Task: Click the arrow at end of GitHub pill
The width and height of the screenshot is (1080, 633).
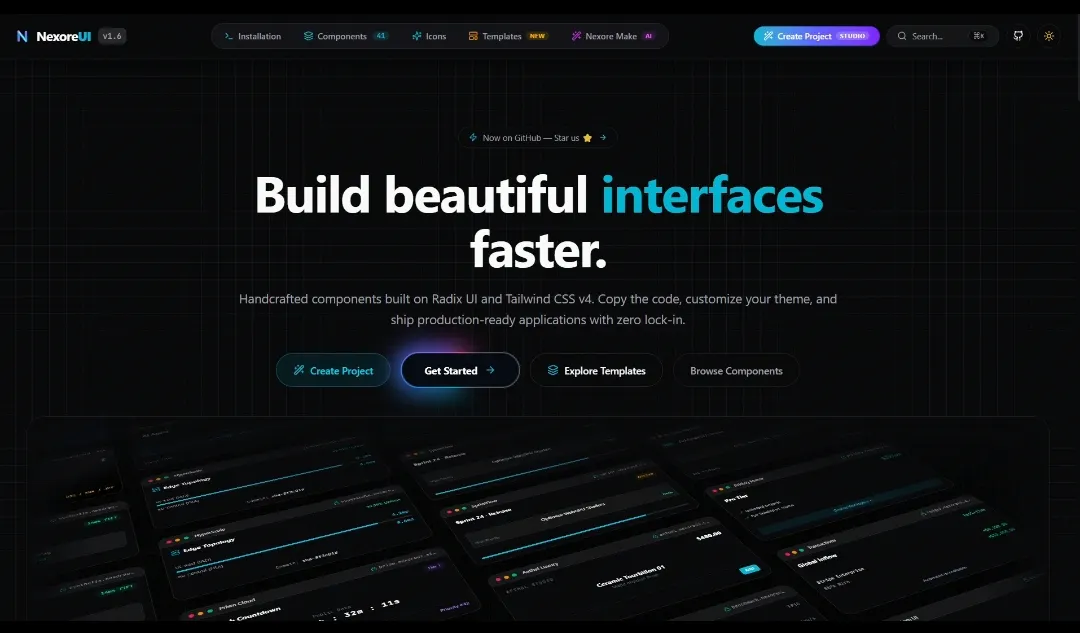Action: tap(603, 137)
